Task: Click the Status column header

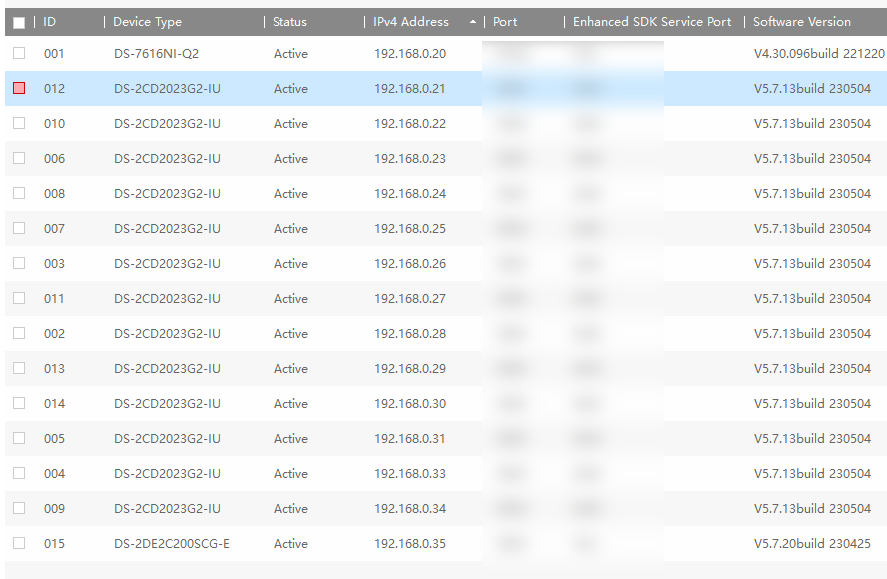Action: click(x=290, y=22)
